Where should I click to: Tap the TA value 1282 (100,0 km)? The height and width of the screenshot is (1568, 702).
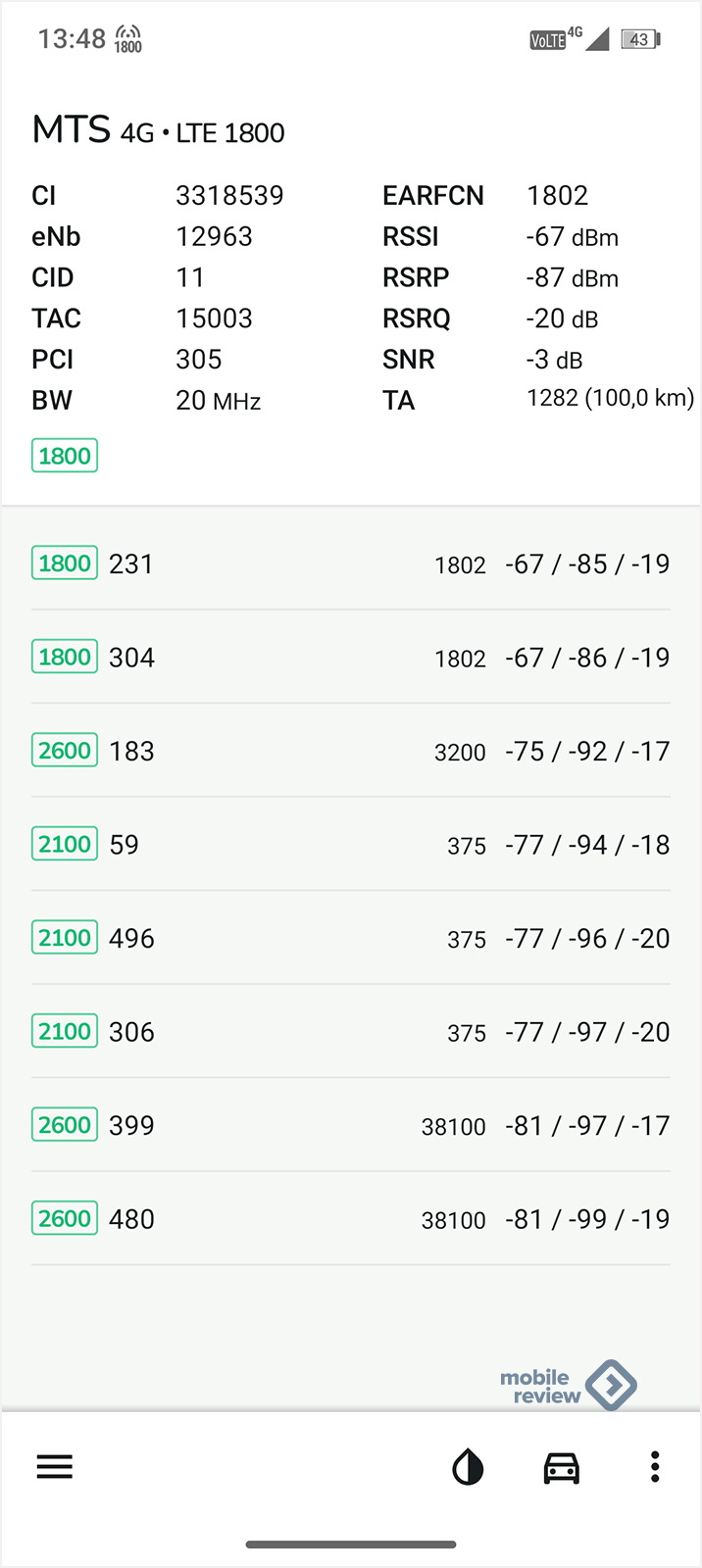610,398
